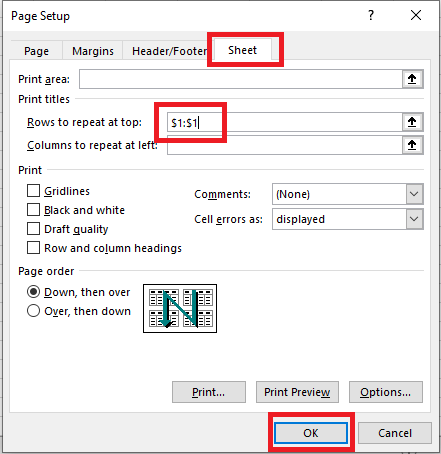Confirm settings with the OK button

[x=311, y=433]
